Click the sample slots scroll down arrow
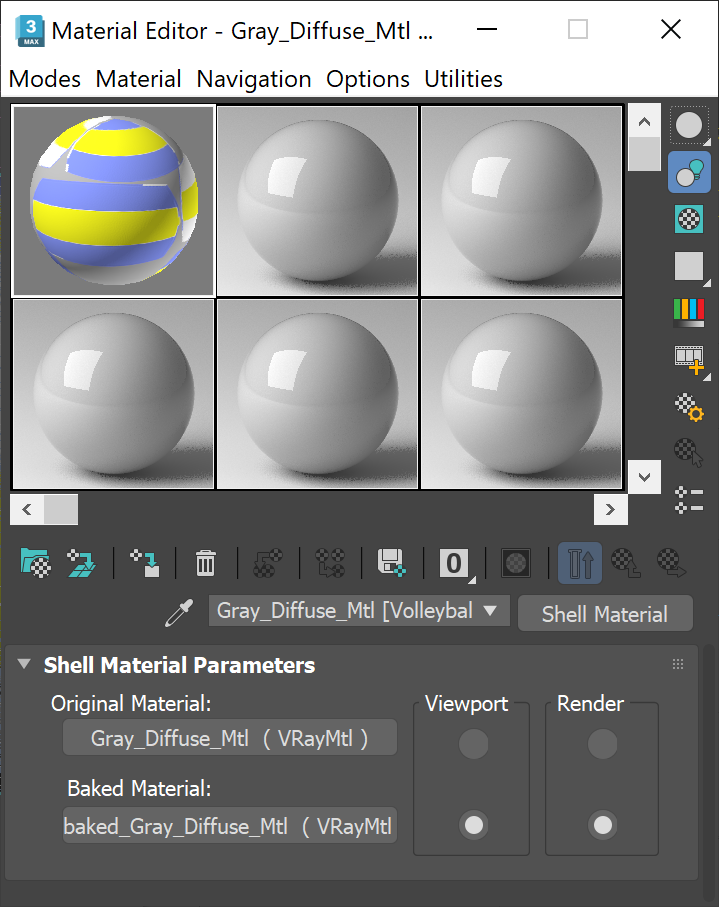Viewport: 719px width, 907px height. point(644,477)
